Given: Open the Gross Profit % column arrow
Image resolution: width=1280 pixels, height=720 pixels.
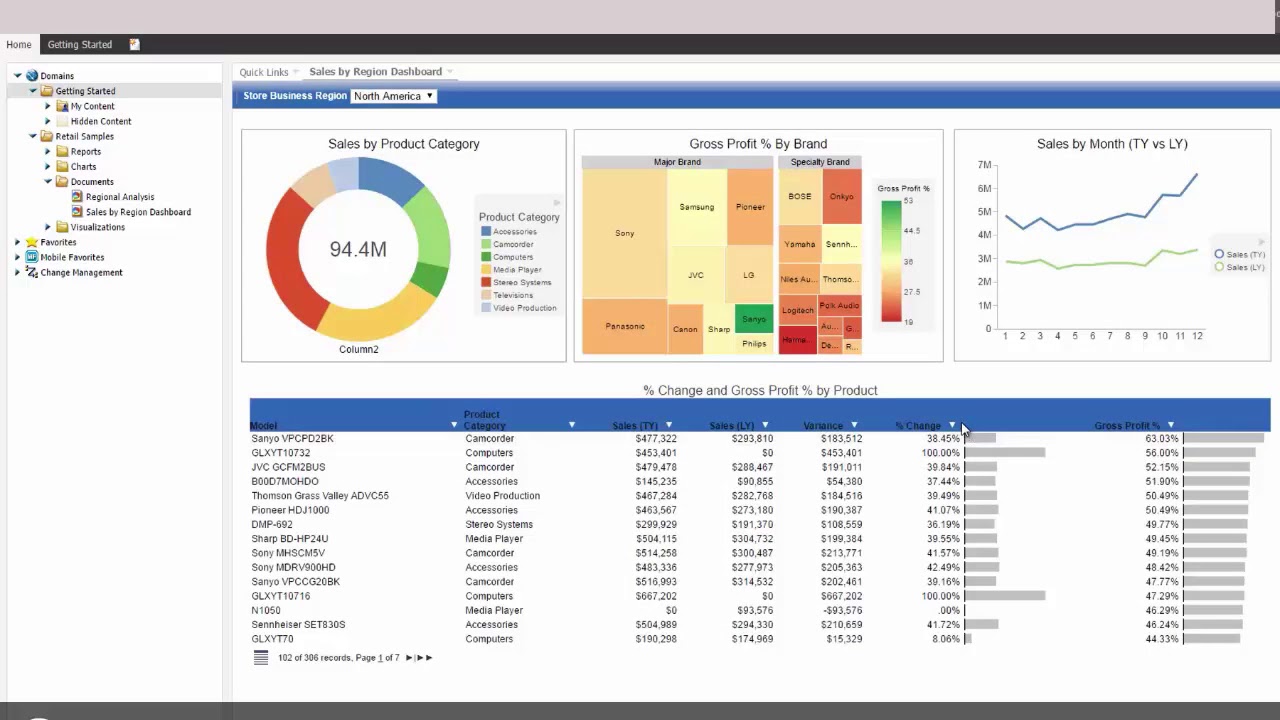Looking at the screenshot, I should coord(1171,426).
